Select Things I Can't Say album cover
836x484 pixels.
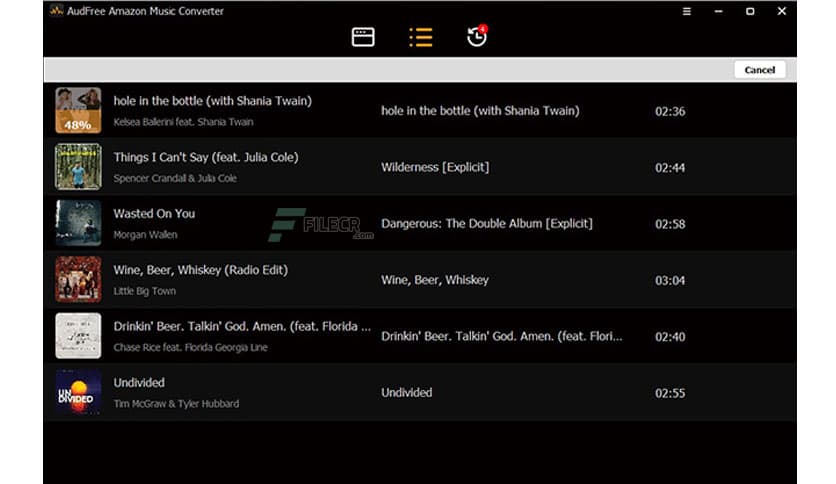click(x=78, y=166)
